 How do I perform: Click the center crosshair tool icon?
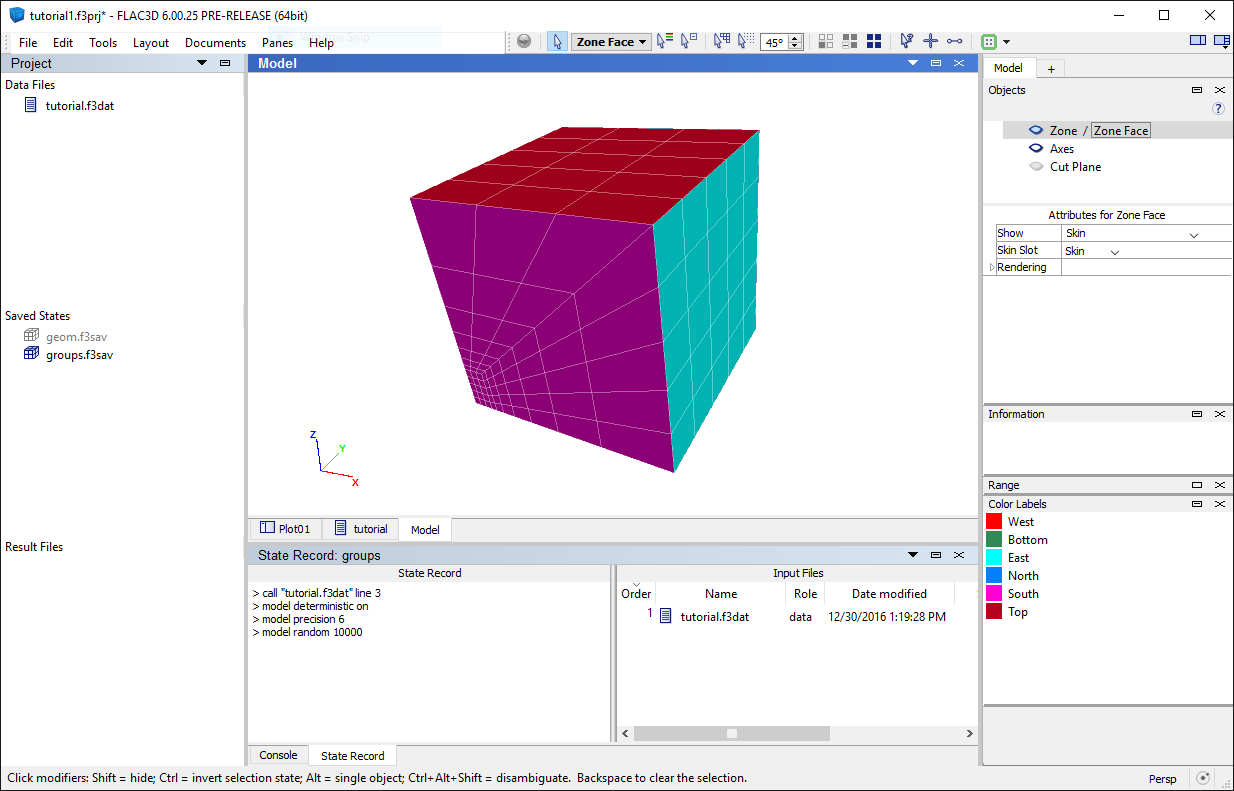pyautogui.click(x=930, y=42)
